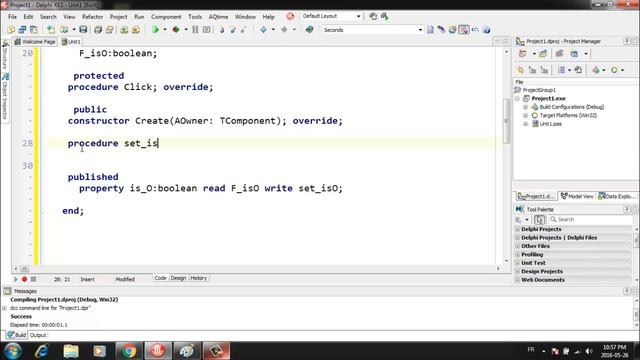
Task: Click the Run Without Debugging icon
Action: pyautogui.click(x=176, y=29)
